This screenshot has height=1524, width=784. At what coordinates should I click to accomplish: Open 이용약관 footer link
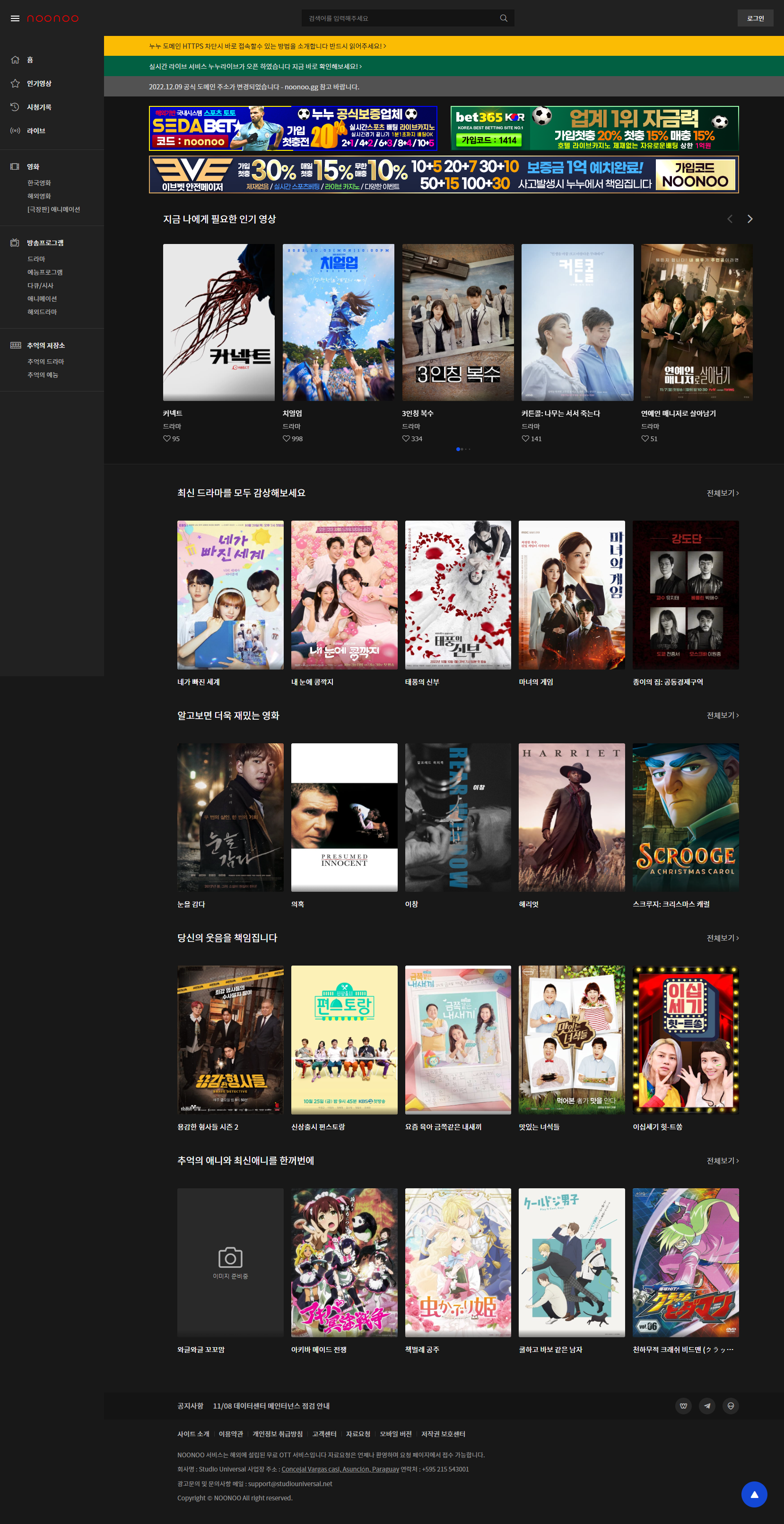click(x=231, y=1434)
